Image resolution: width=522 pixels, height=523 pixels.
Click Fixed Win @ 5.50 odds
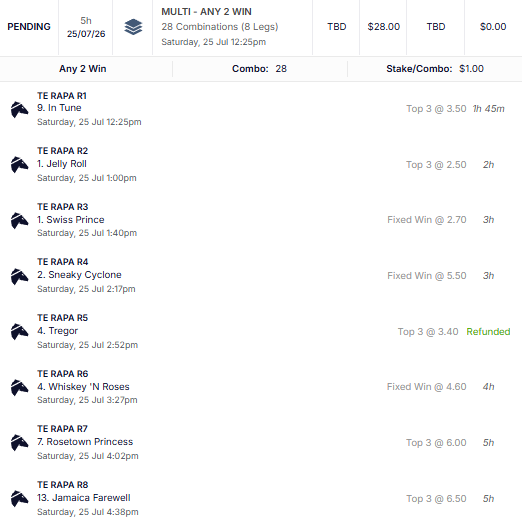pos(427,276)
